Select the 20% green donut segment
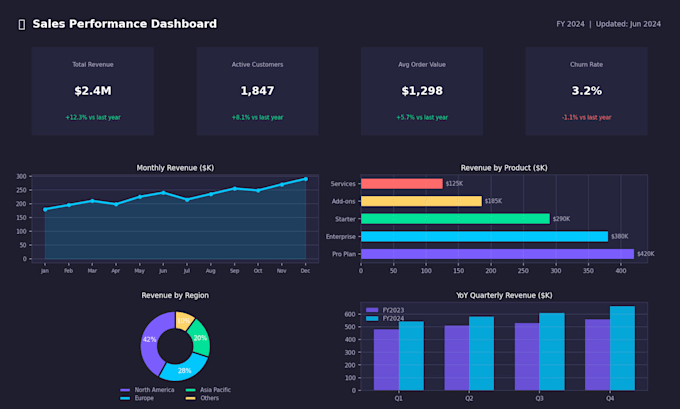The width and height of the screenshot is (680, 409). (x=201, y=338)
